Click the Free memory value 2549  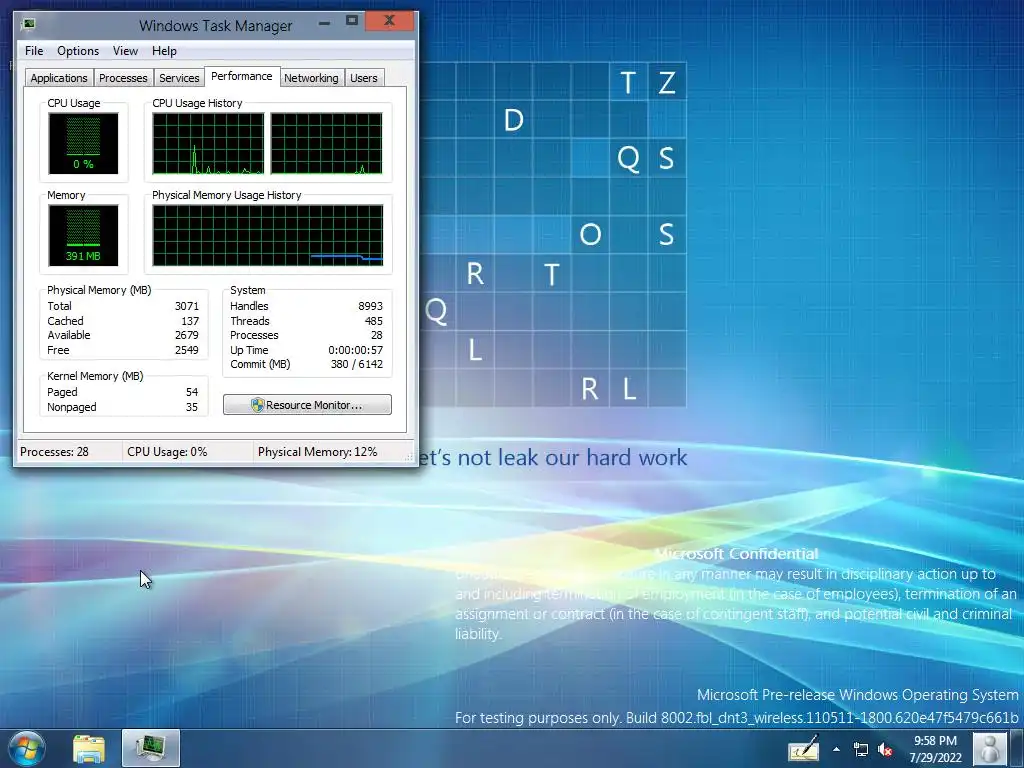pyautogui.click(x=186, y=350)
